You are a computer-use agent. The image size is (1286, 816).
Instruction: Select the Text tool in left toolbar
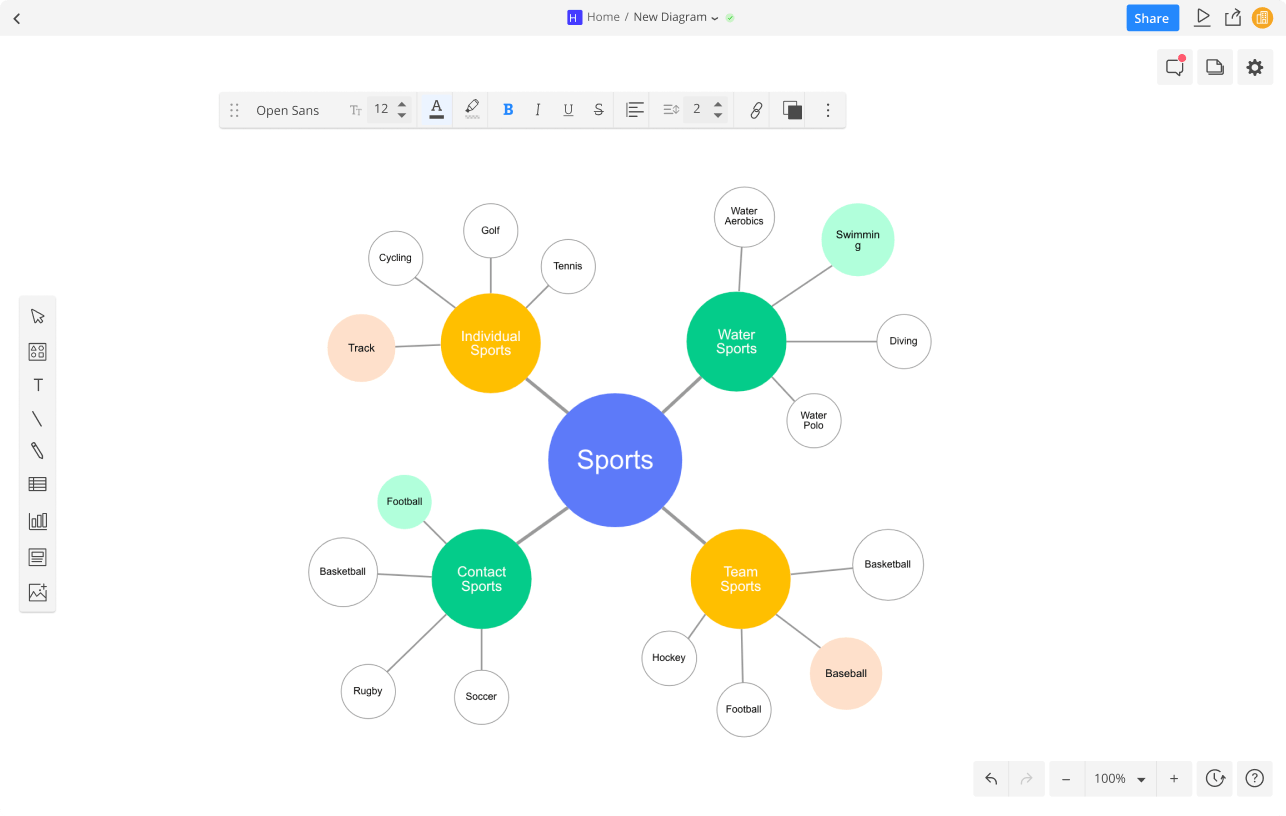(x=37, y=384)
